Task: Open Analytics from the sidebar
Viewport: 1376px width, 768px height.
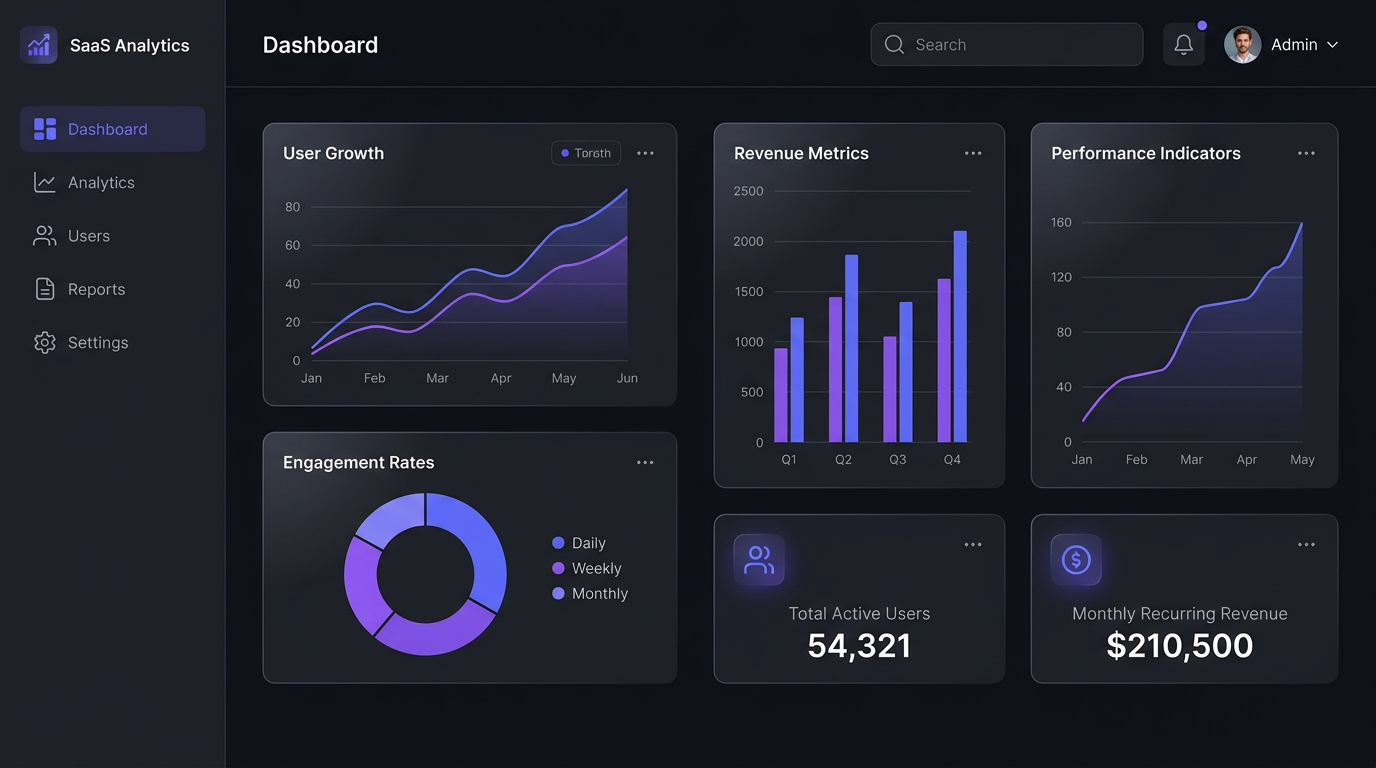Action: click(x=113, y=182)
